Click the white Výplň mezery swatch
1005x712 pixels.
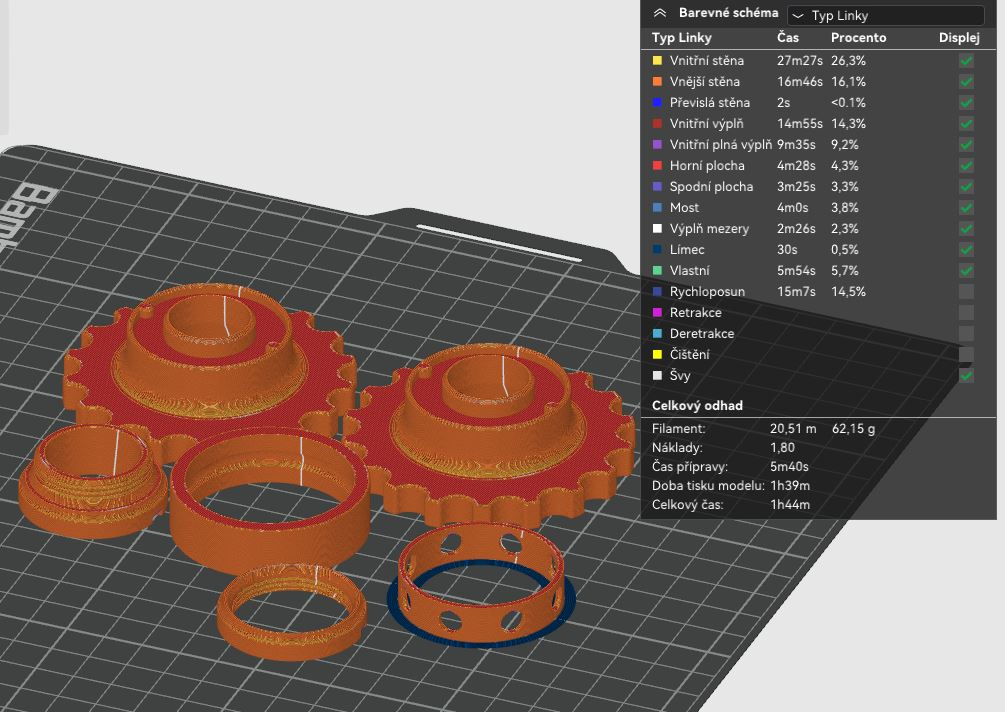(657, 229)
